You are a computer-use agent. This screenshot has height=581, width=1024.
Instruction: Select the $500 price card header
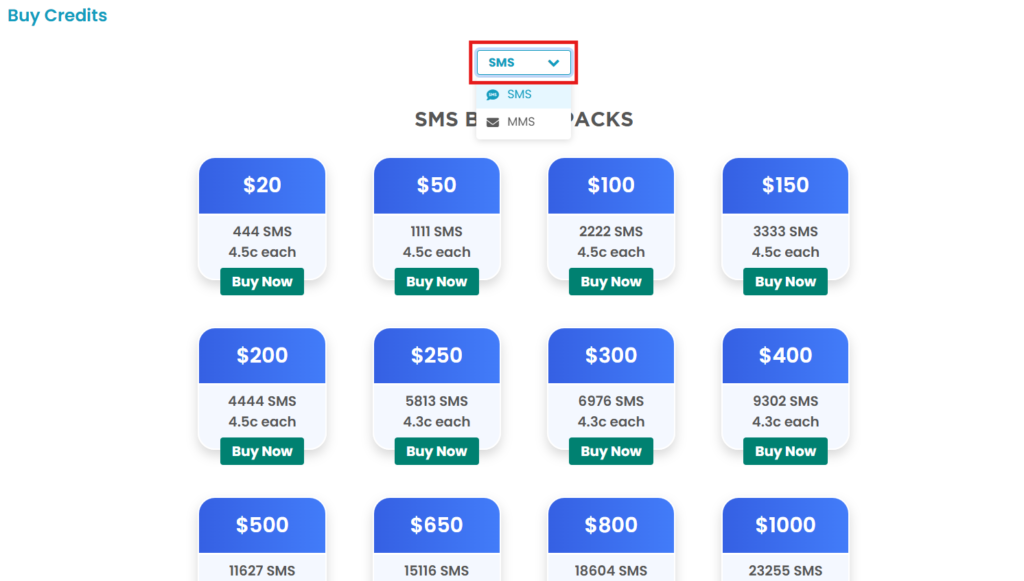click(x=262, y=525)
